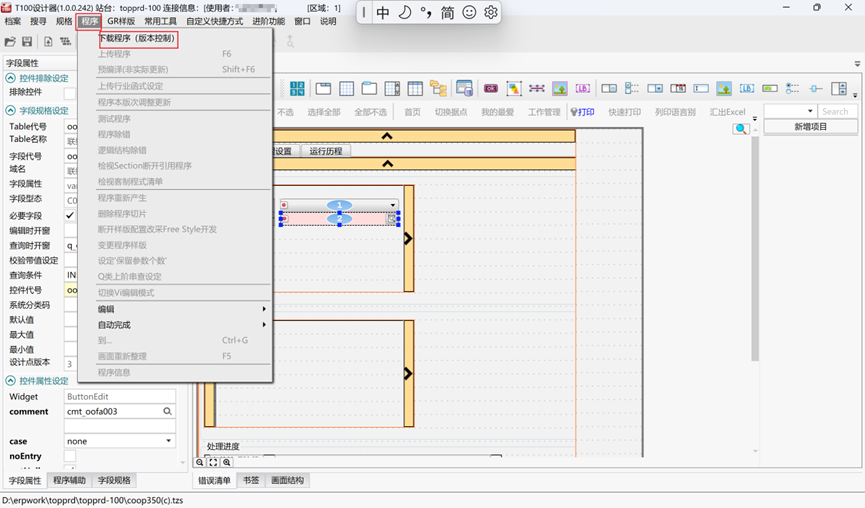Switch to the 程序辅助 tab
The width and height of the screenshot is (865, 508).
[70, 480]
